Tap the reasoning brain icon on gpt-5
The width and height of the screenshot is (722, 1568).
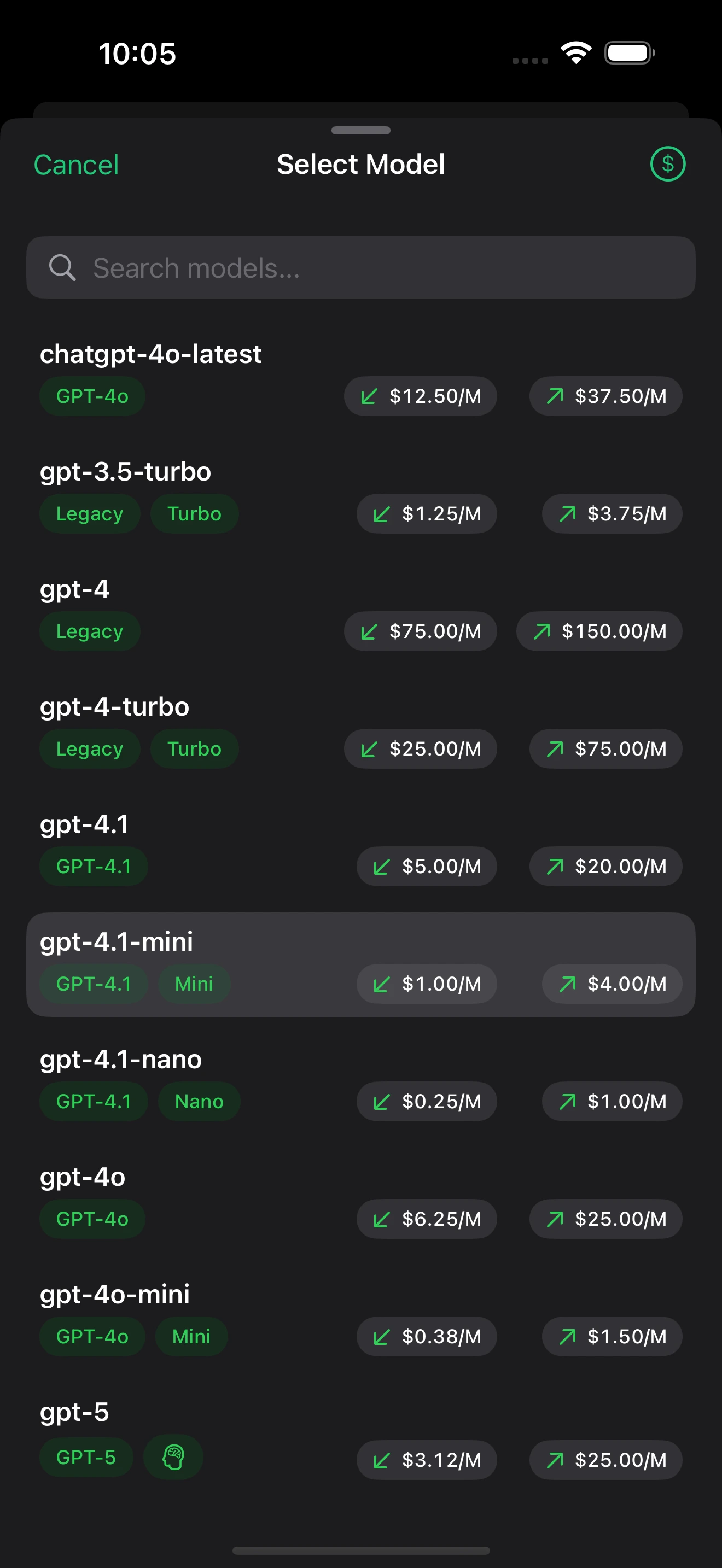[173, 1457]
